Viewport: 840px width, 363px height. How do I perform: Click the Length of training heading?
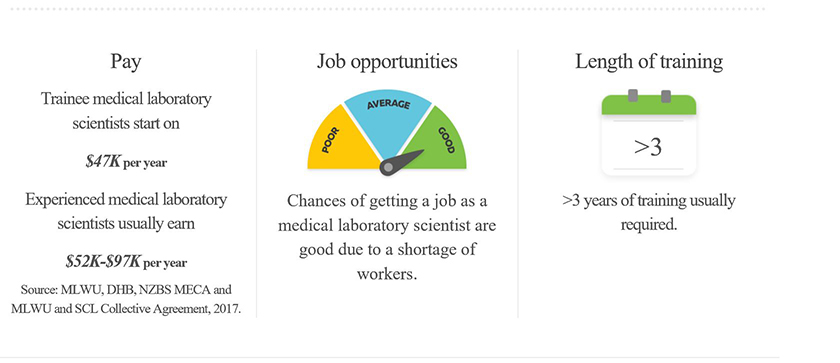tap(649, 62)
